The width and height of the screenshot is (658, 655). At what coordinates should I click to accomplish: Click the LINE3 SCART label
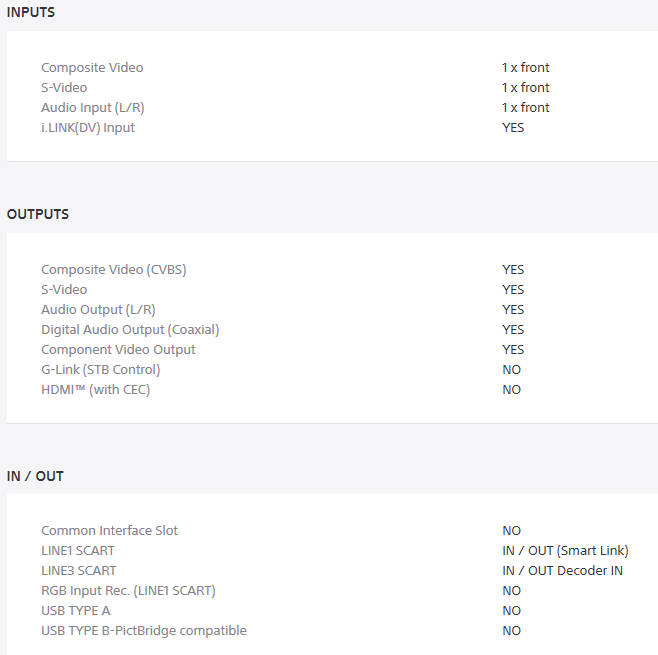tap(78, 571)
